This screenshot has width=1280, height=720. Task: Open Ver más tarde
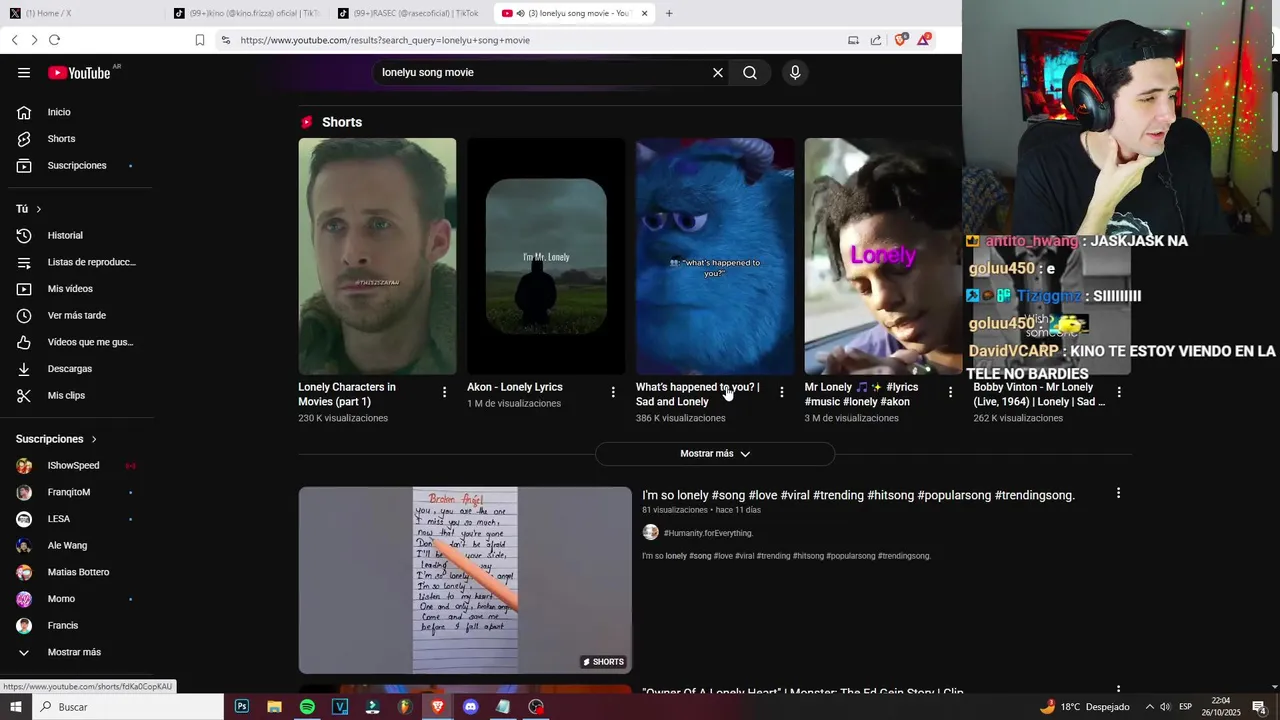click(76, 315)
